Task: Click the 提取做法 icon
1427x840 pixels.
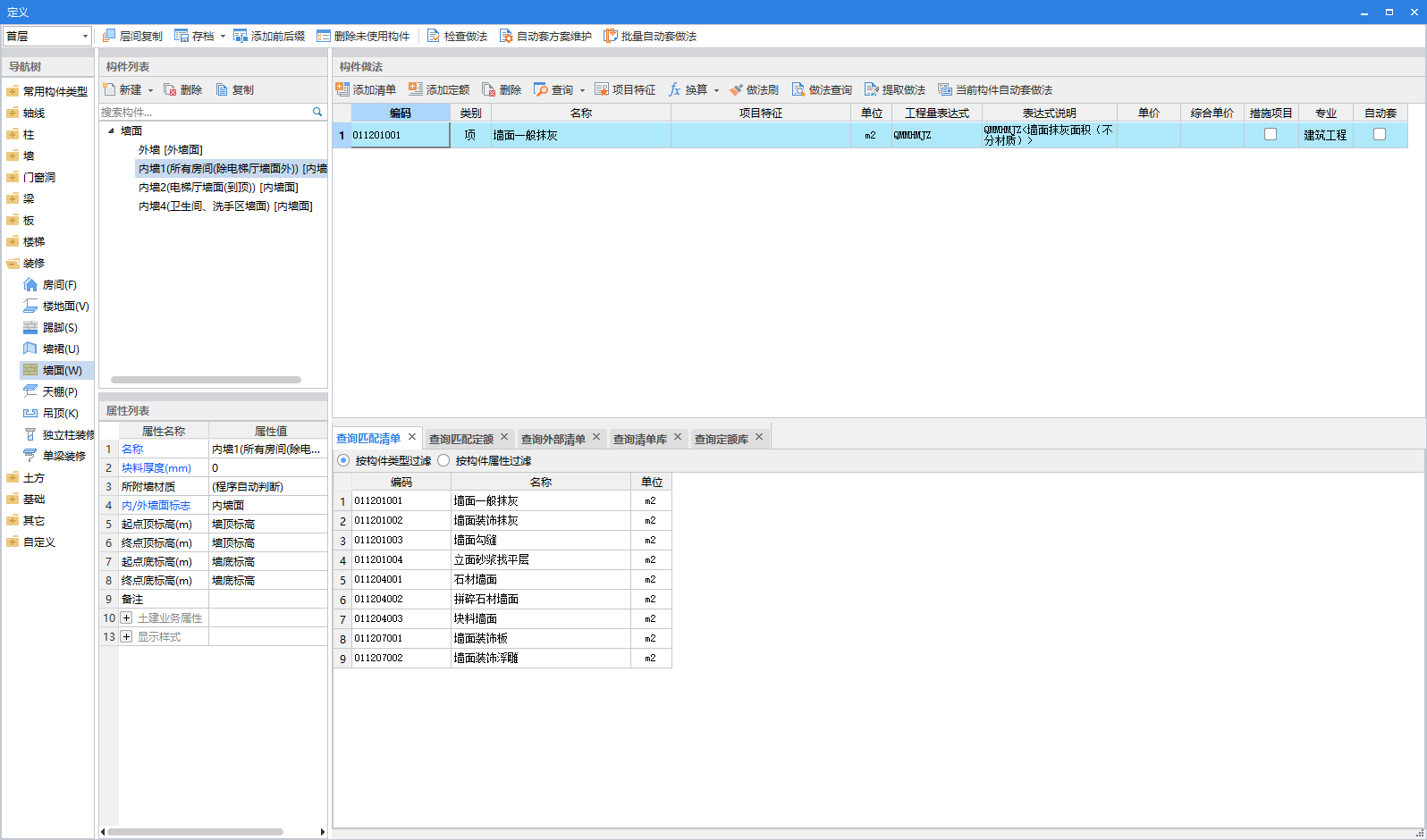Action: point(872,89)
